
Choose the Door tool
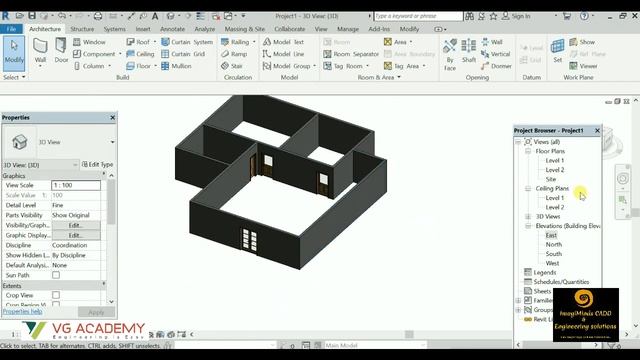[61, 50]
